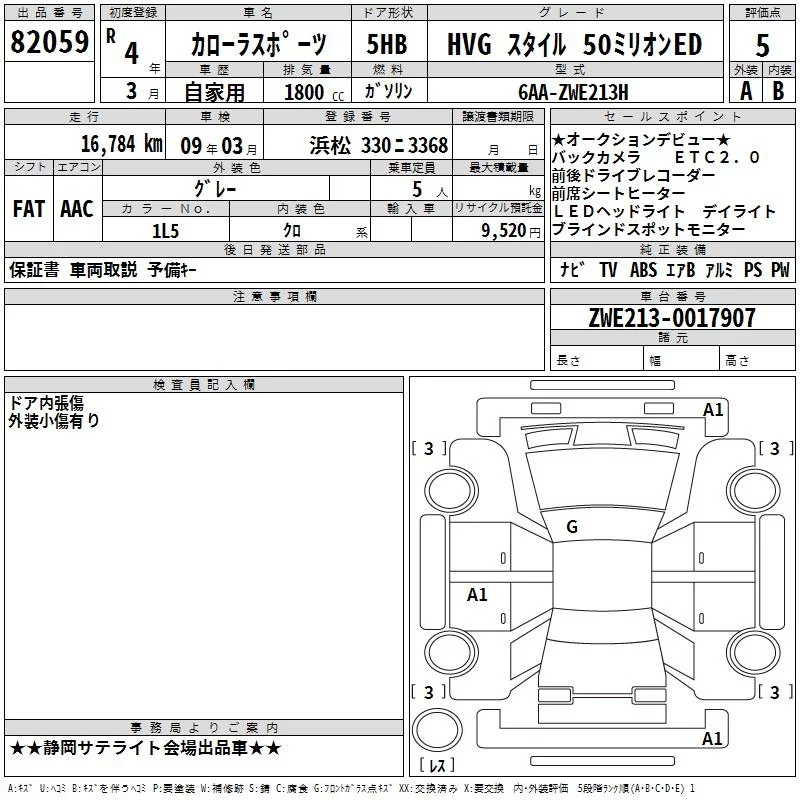This screenshot has height=800, width=800.
Task: Click the 保証書 item in later-shipped parts
Action: (x=34, y=270)
